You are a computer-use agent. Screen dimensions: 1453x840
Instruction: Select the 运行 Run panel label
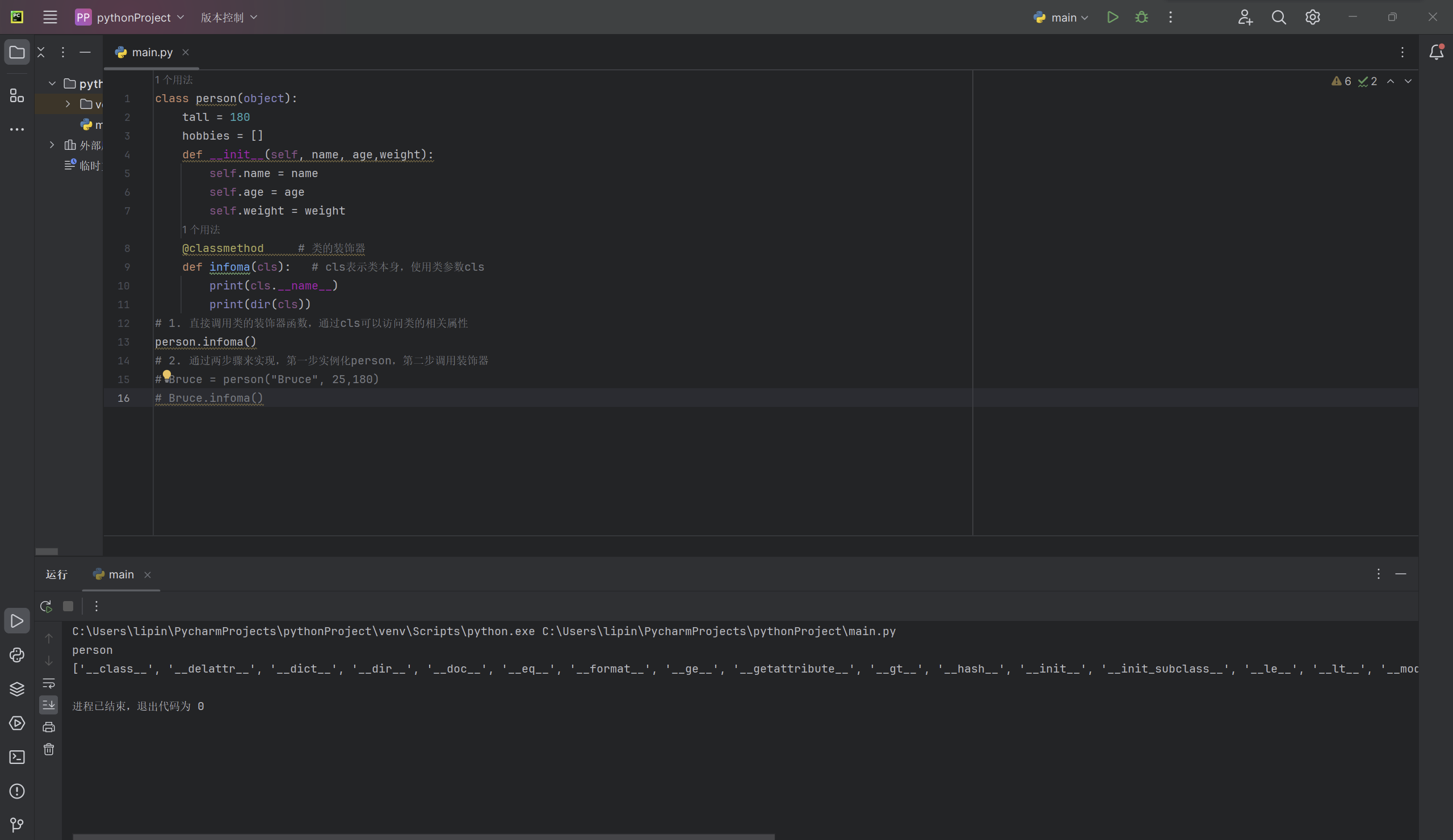tap(57, 574)
